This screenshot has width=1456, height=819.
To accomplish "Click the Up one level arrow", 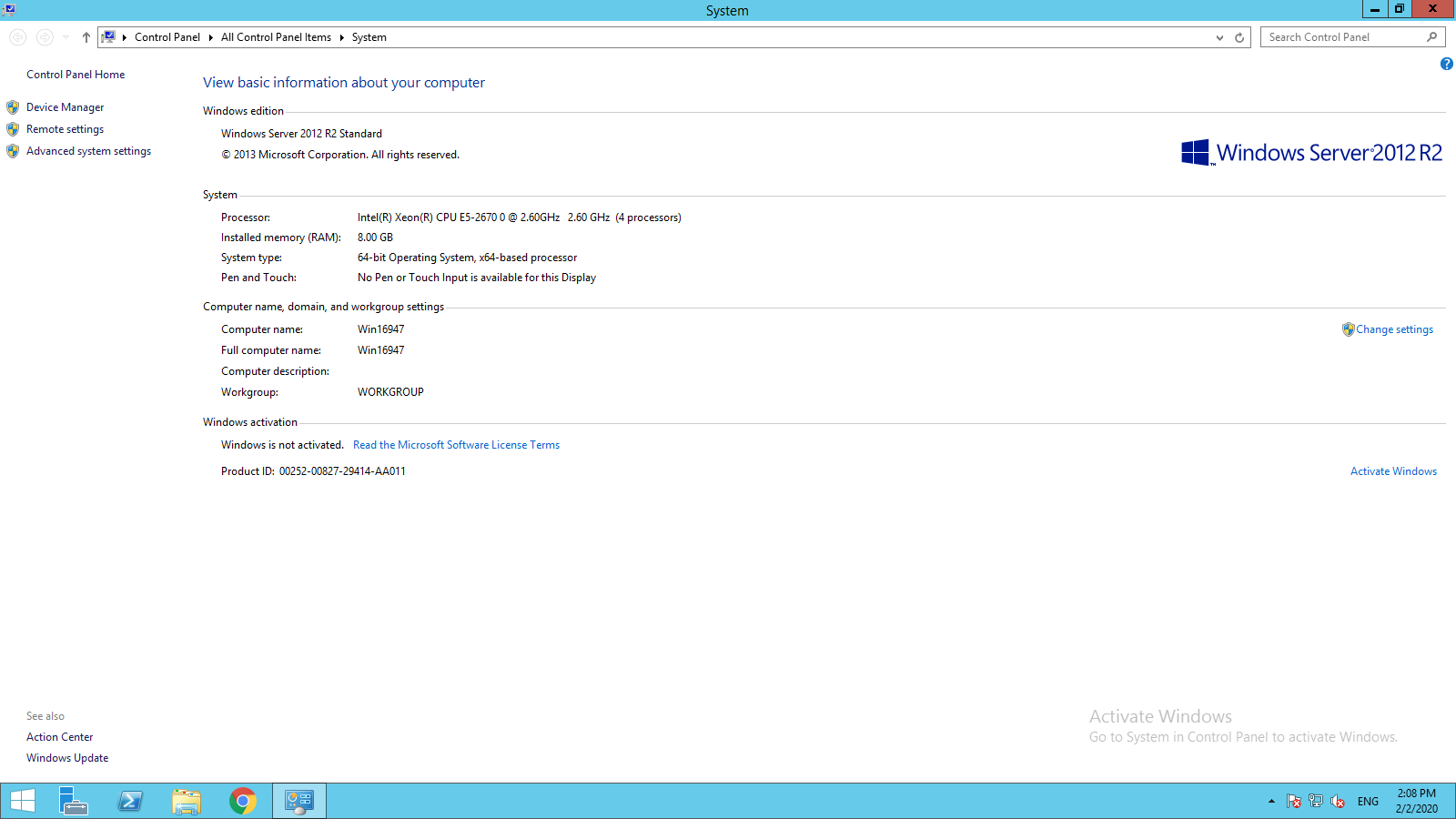I will click(86, 37).
